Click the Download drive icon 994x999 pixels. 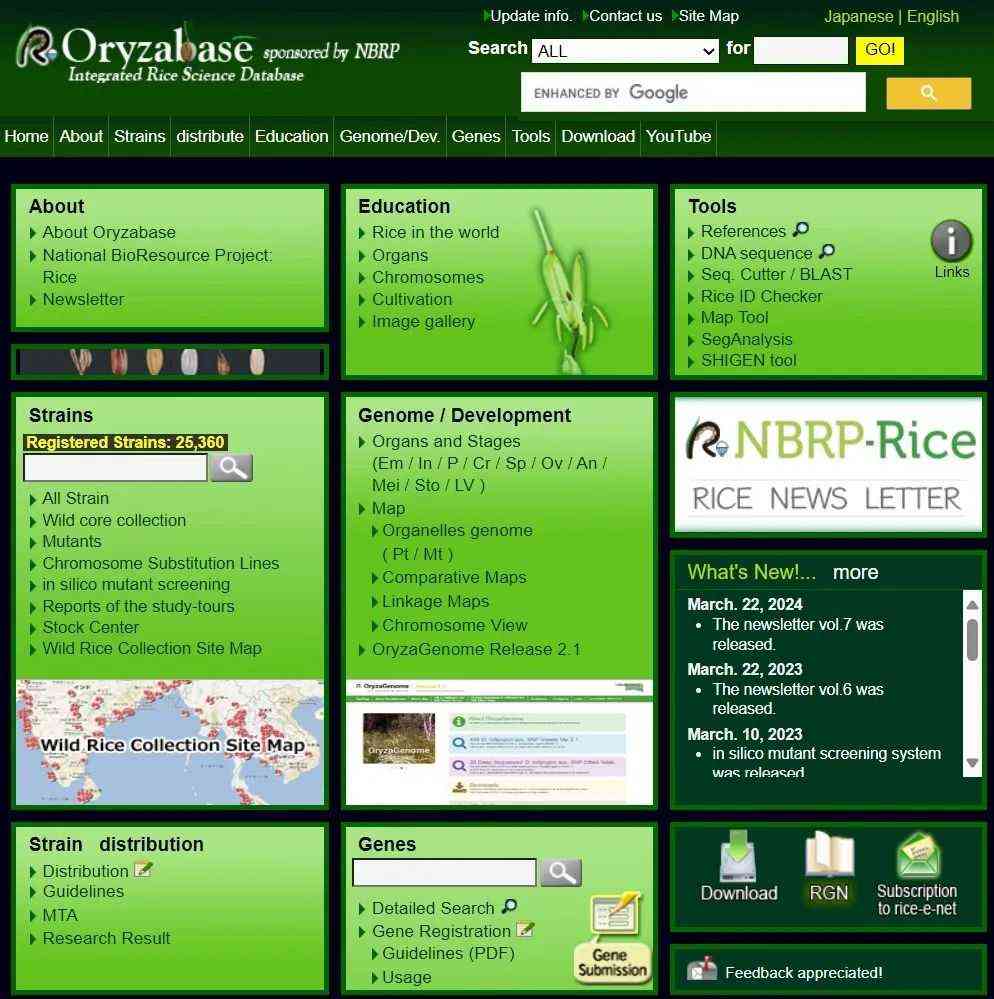(738, 856)
